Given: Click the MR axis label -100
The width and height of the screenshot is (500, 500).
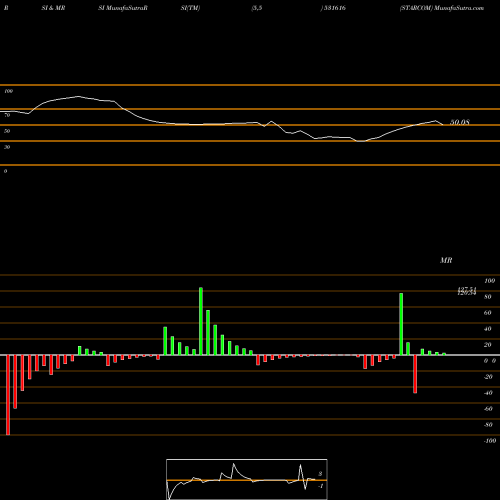Looking at the screenshot, I should pos(489,441).
